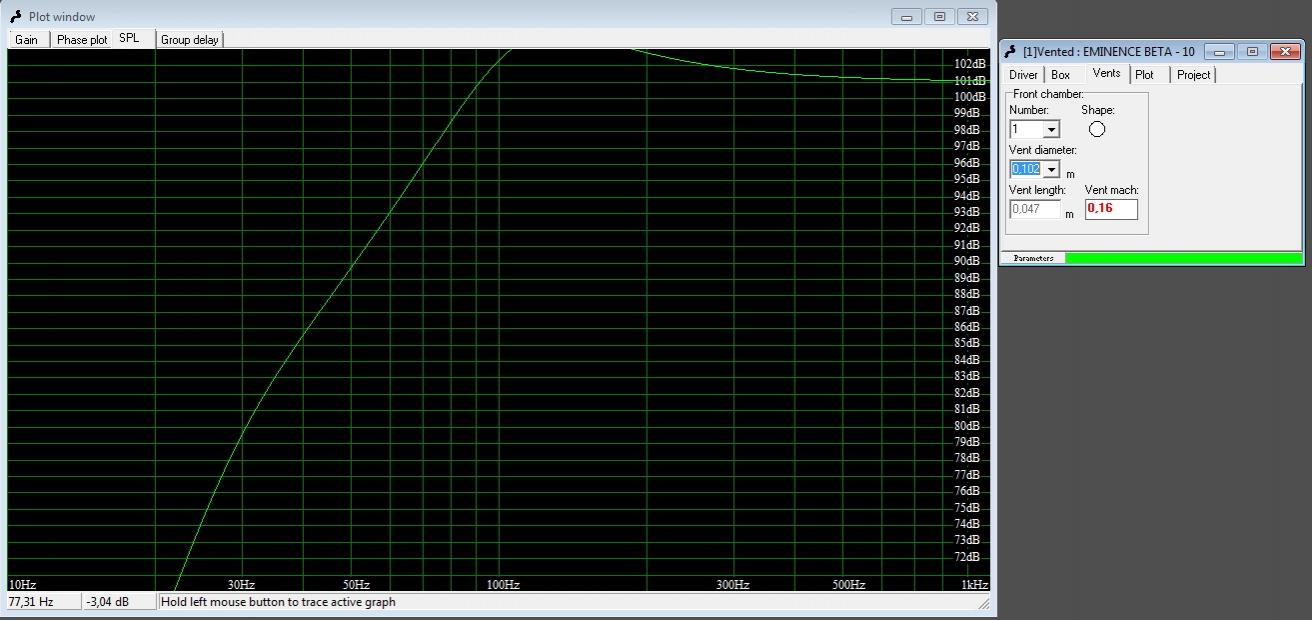Click the Vented window title icon
The height and width of the screenshot is (620, 1312).
point(1010,51)
